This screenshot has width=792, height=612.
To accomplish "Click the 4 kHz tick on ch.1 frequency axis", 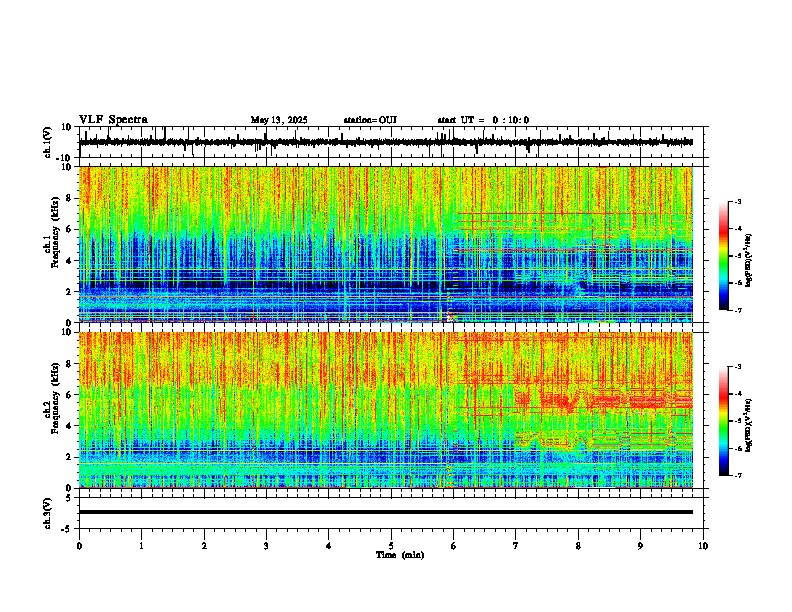I will [x=69, y=261].
